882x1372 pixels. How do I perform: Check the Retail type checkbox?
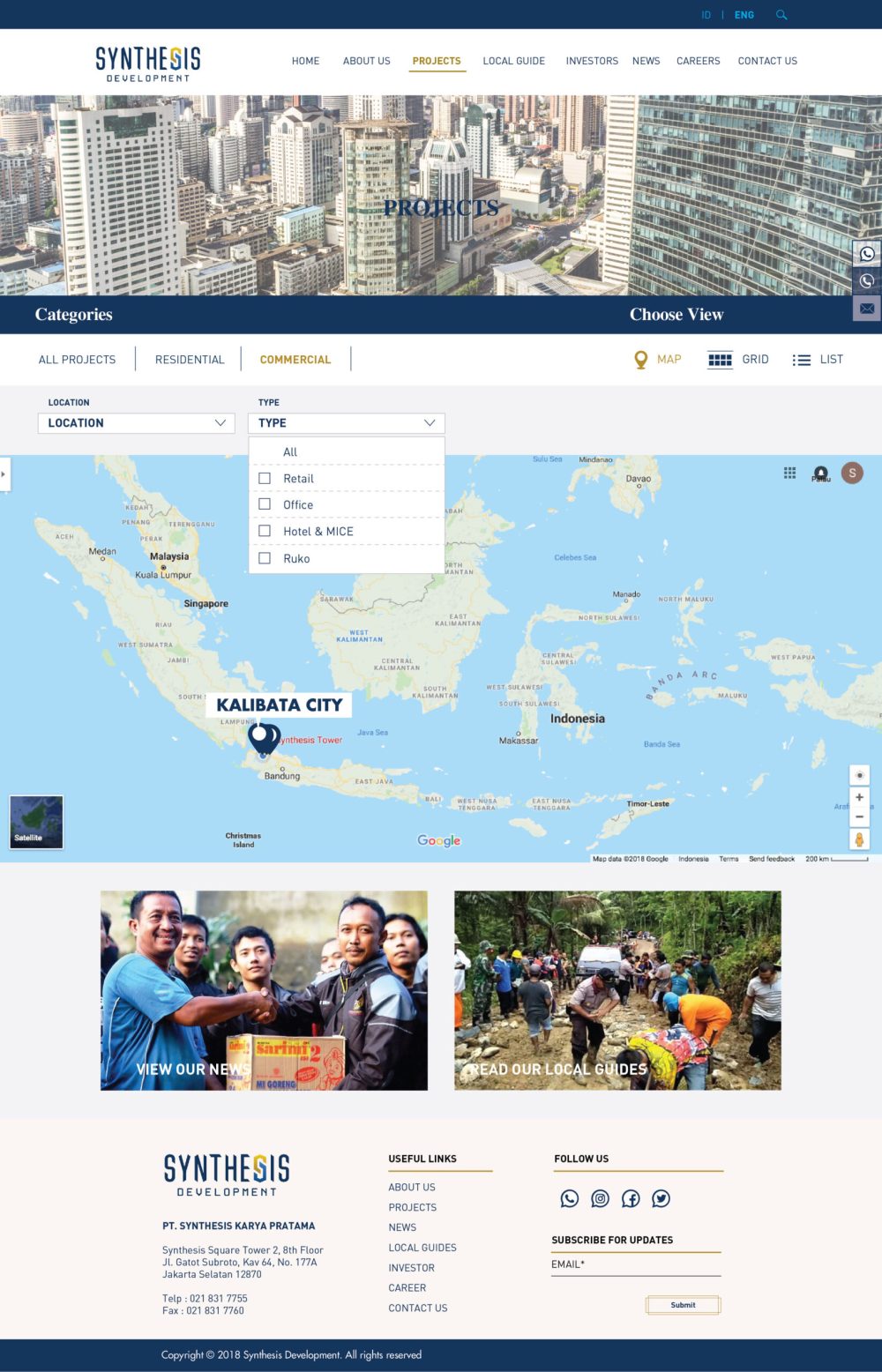(265, 478)
